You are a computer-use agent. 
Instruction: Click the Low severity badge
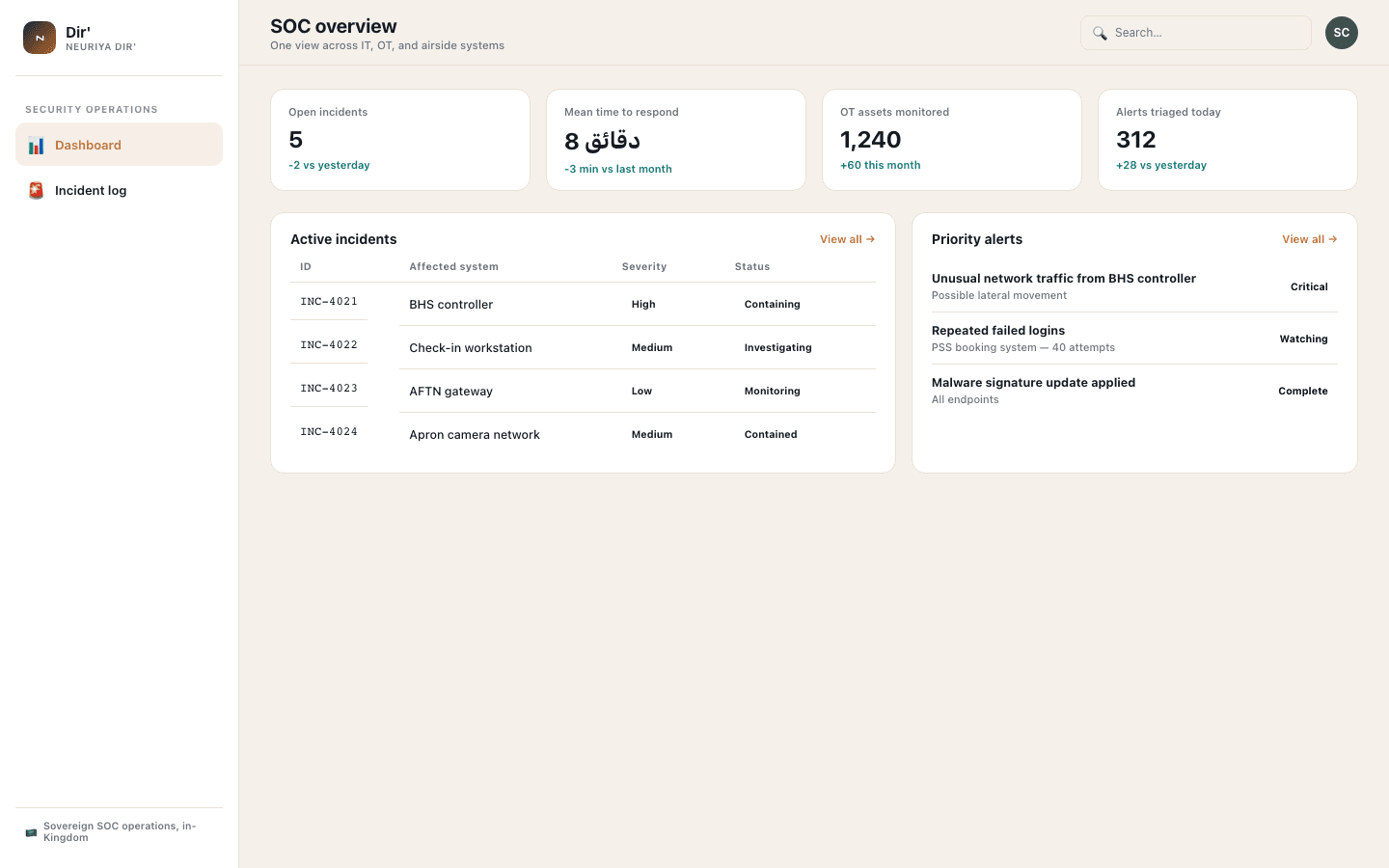point(641,392)
